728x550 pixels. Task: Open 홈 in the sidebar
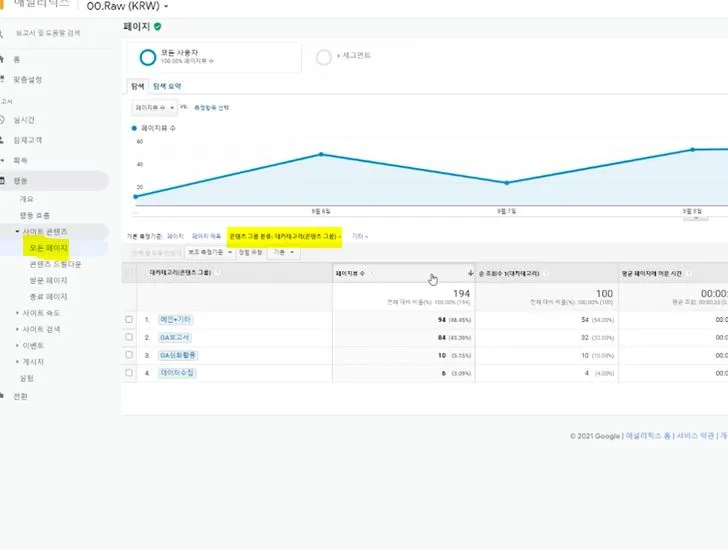(17, 59)
